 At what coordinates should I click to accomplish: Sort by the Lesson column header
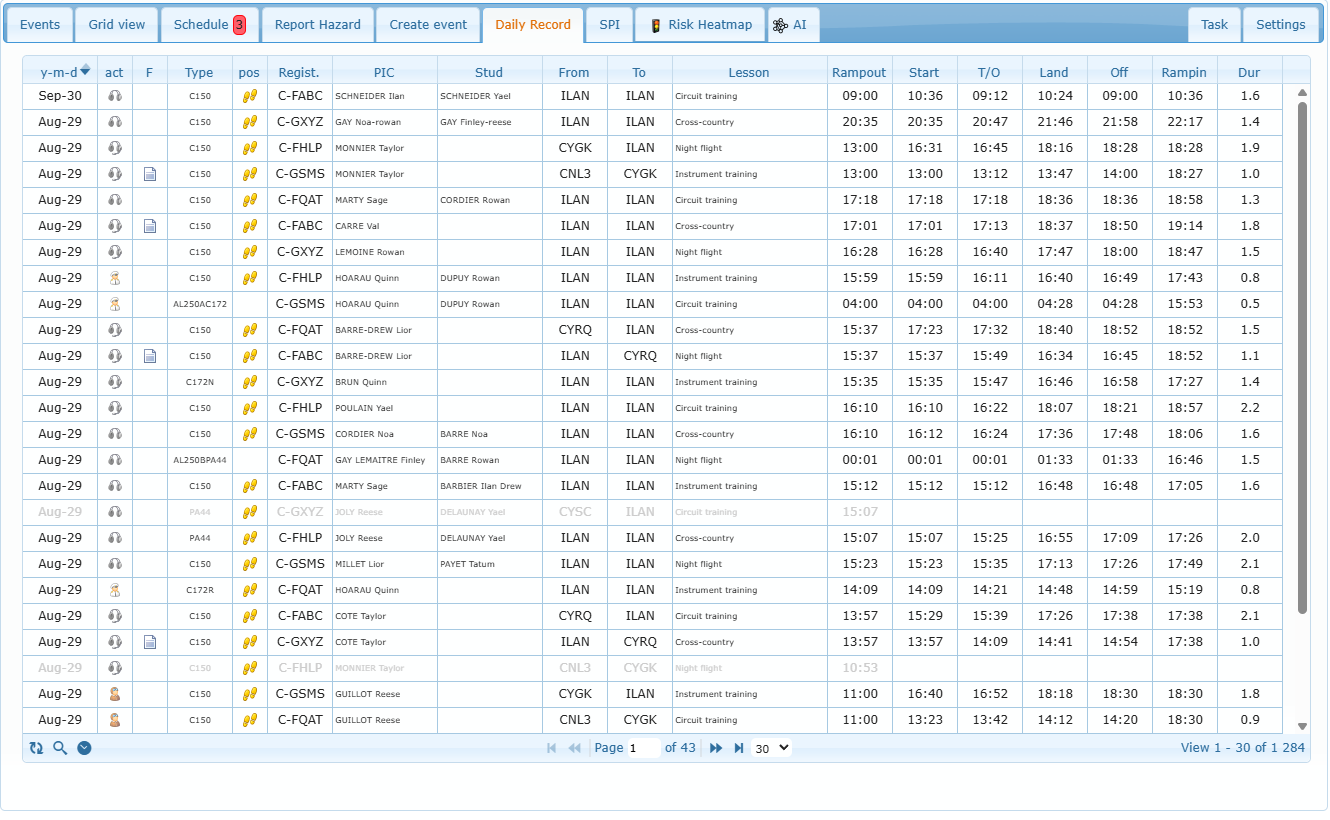[749, 72]
